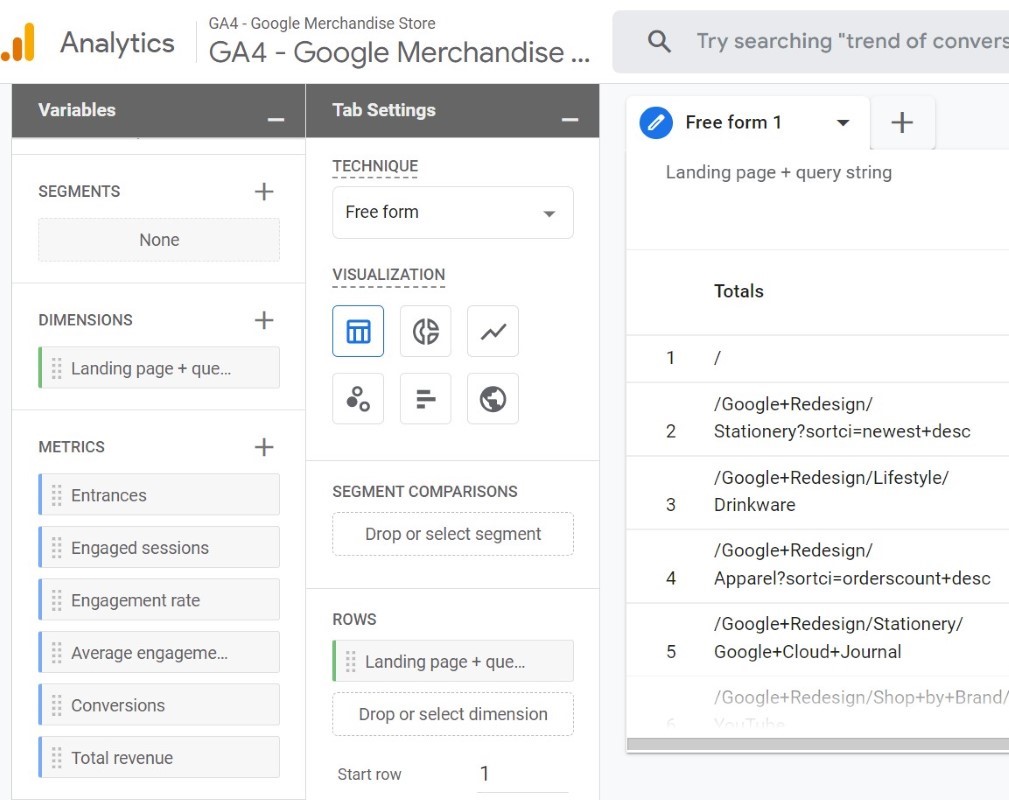Add a new exploration tab
The height and width of the screenshot is (800, 1009).
point(902,122)
